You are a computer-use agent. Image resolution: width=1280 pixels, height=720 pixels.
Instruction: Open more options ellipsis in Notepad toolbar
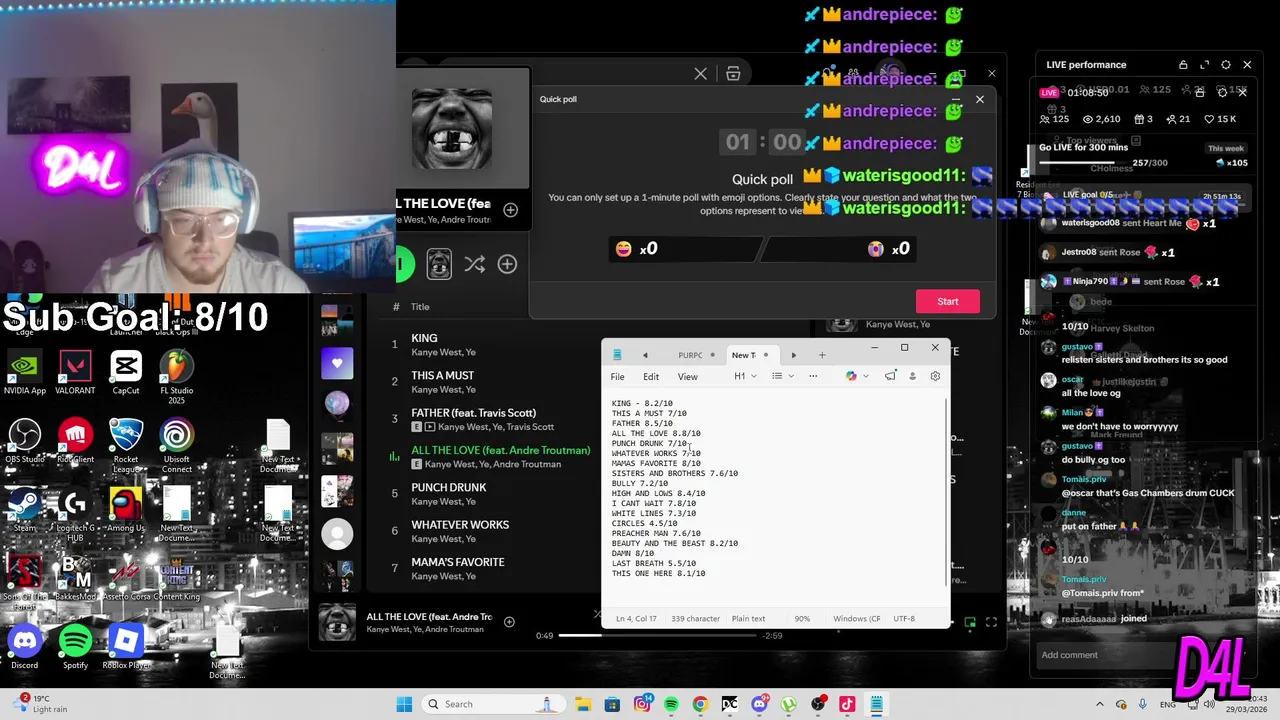[x=813, y=376]
